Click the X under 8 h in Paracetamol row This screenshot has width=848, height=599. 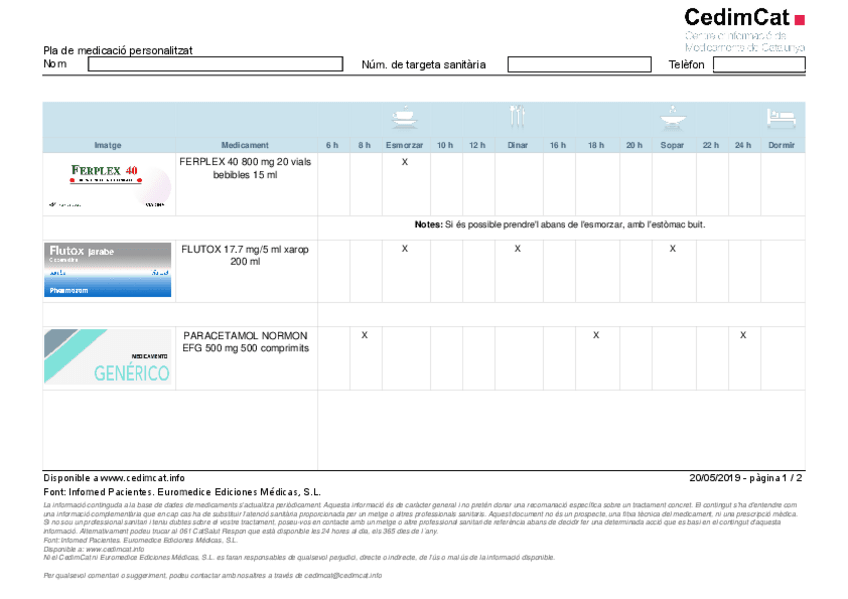(365, 335)
